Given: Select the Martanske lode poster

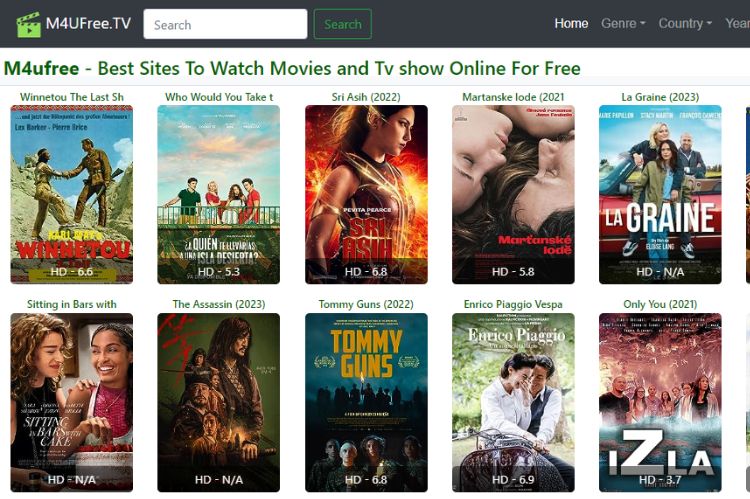Looking at the screenshot, I should (x=513, y=194).
